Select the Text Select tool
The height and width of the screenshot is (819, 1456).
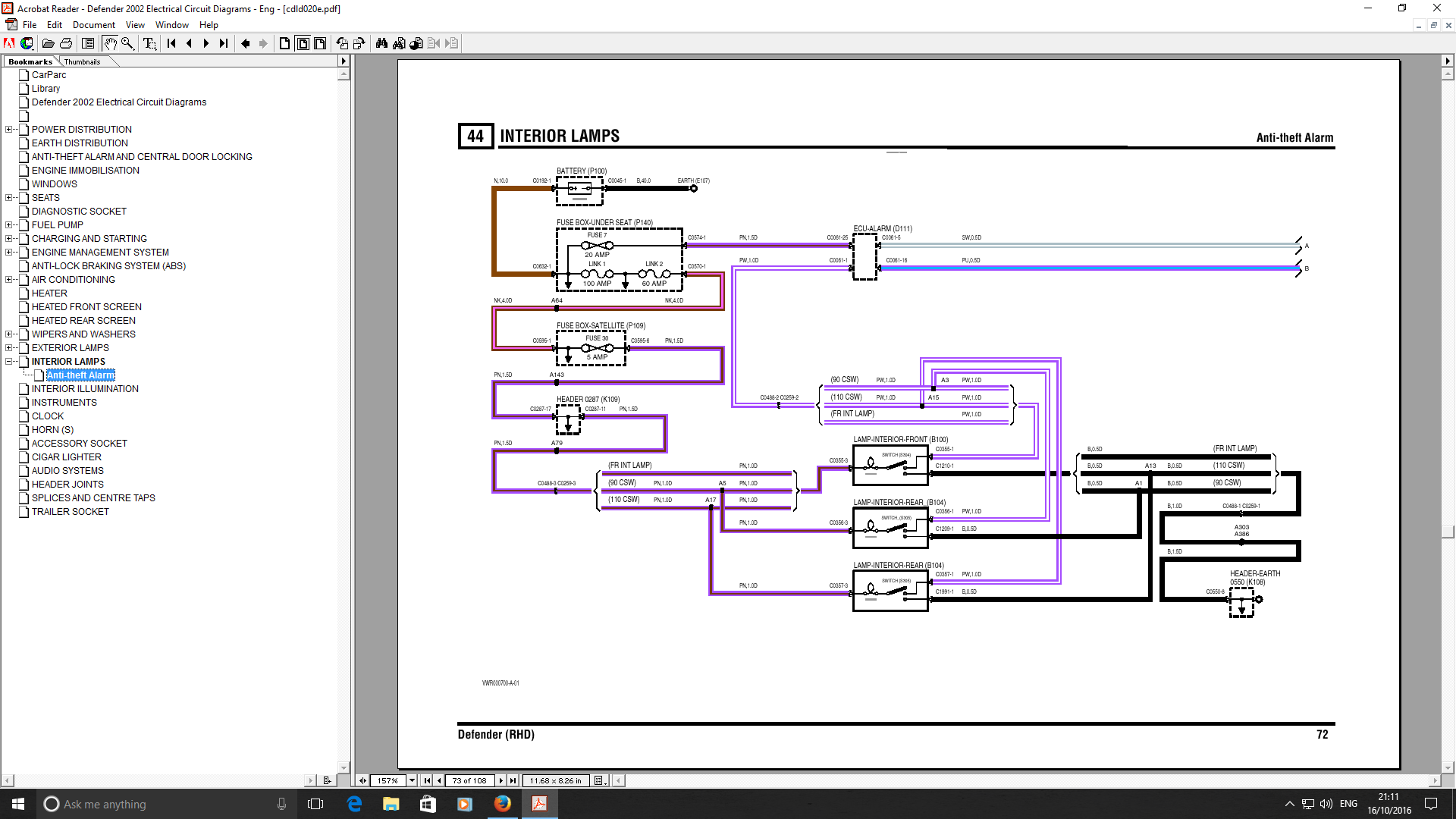click(149, 43)
